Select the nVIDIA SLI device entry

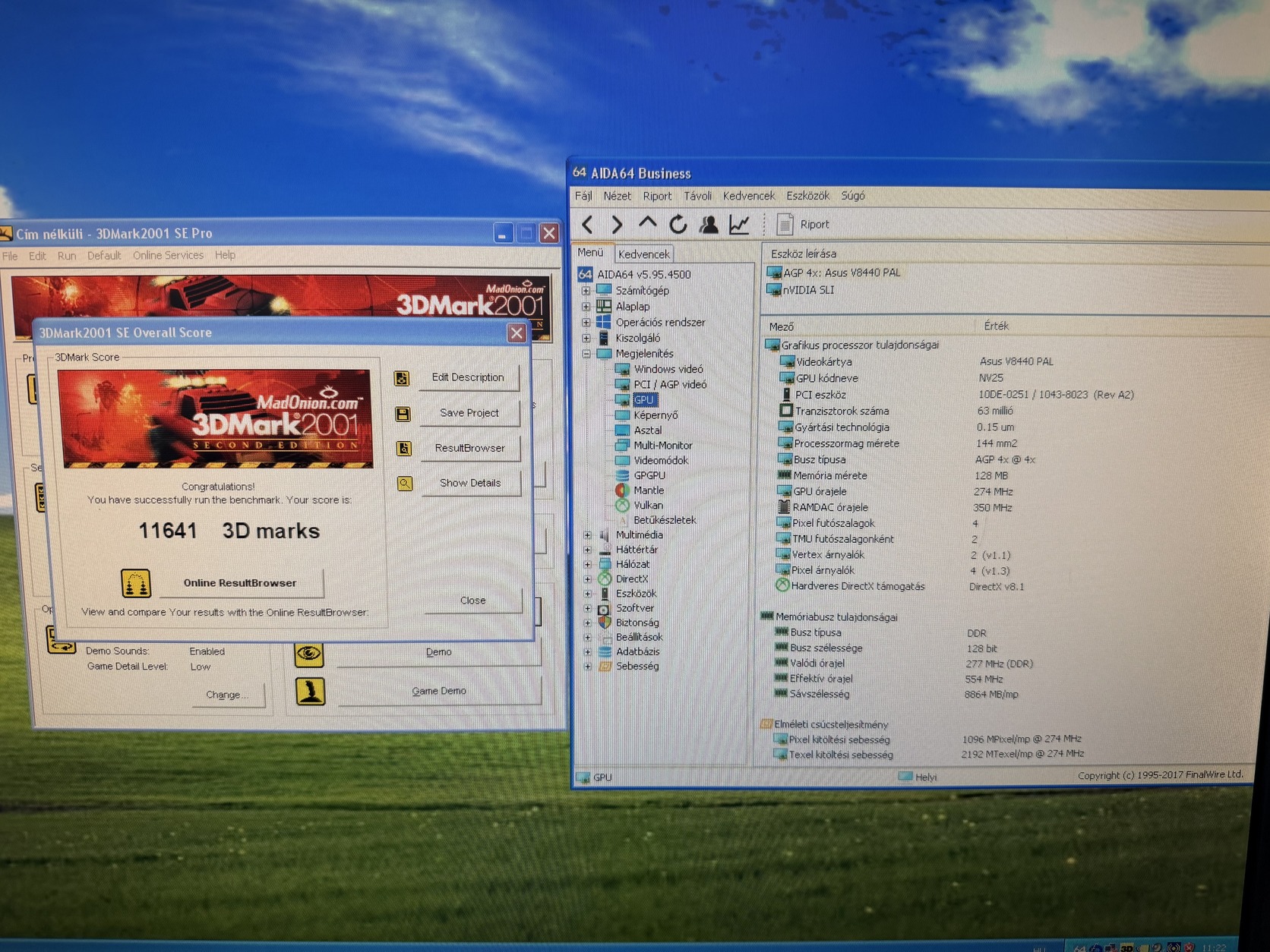click(801, 290)
